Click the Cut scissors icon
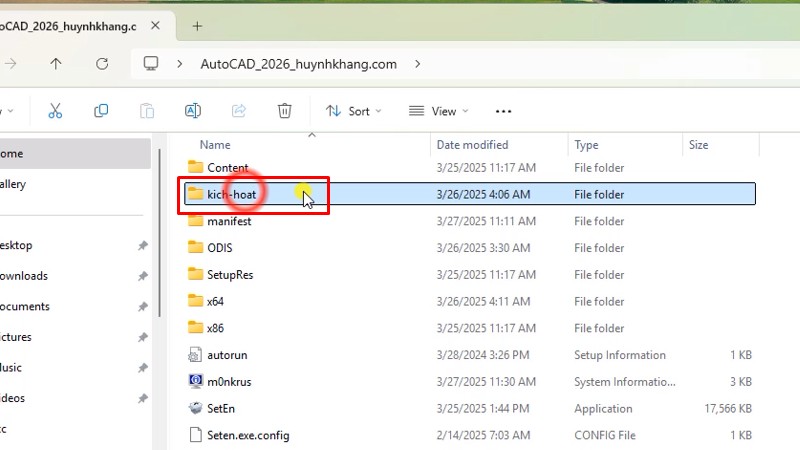Viewport: 800px width, 450px height. coord(55,111)
